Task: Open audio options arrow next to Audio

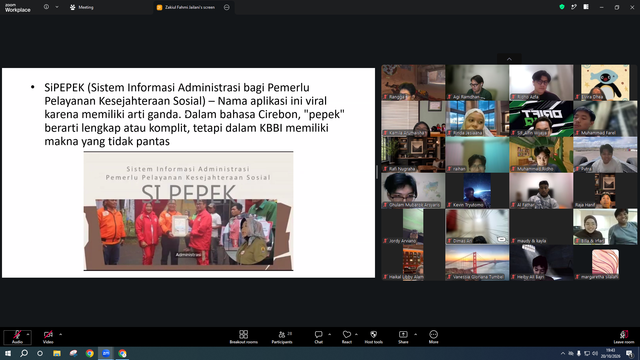Action: coord(28,334)
